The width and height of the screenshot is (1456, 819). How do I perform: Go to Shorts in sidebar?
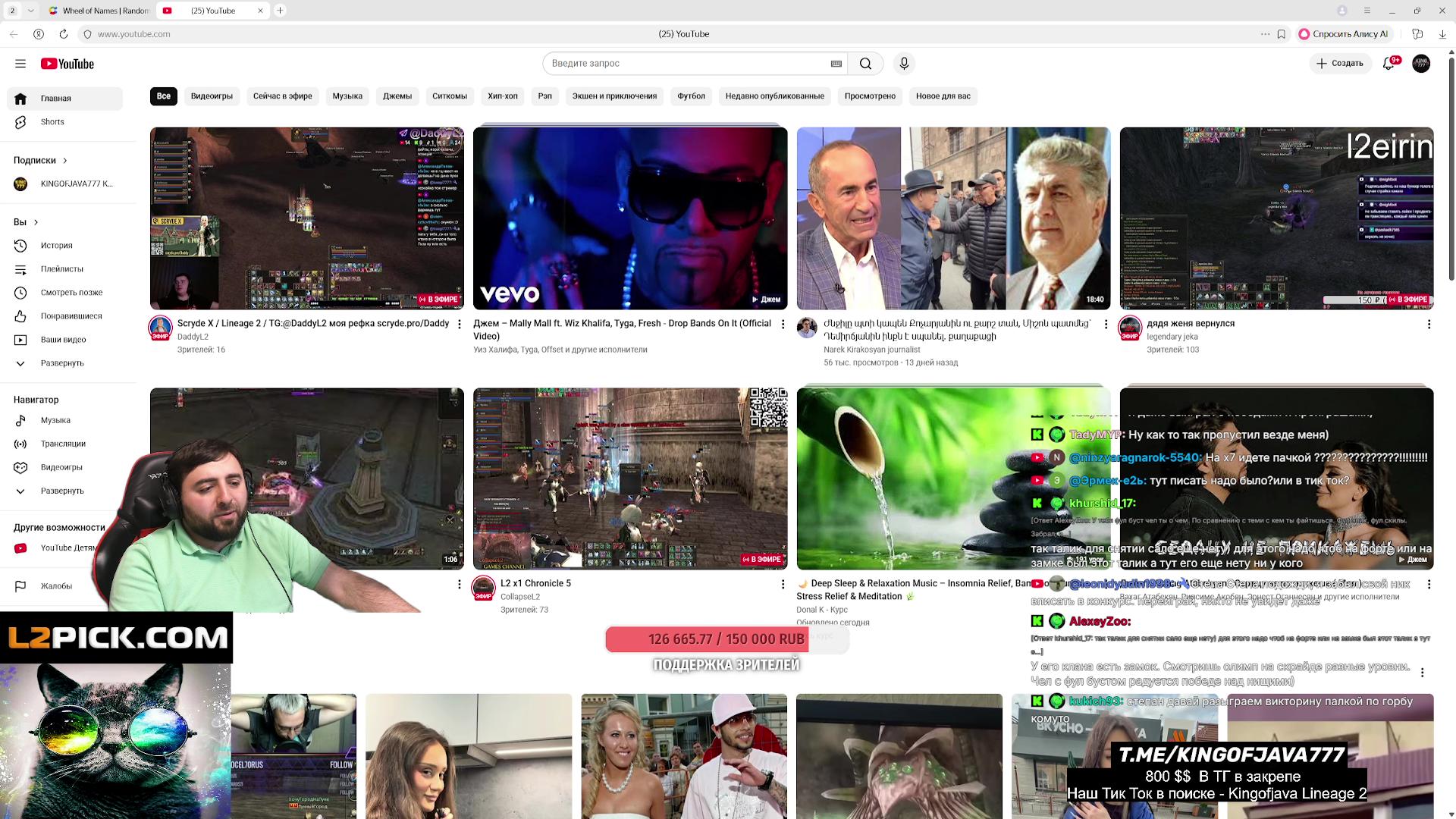(52, 122)
